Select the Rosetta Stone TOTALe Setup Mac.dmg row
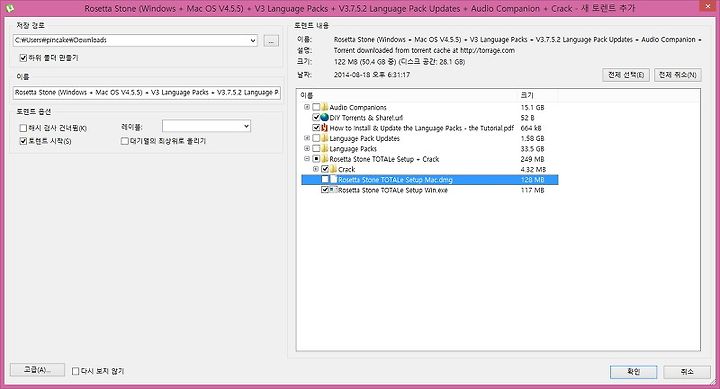The width and height of the screenshot is (720, 389). pyautogui.click(x=430, y=180)
